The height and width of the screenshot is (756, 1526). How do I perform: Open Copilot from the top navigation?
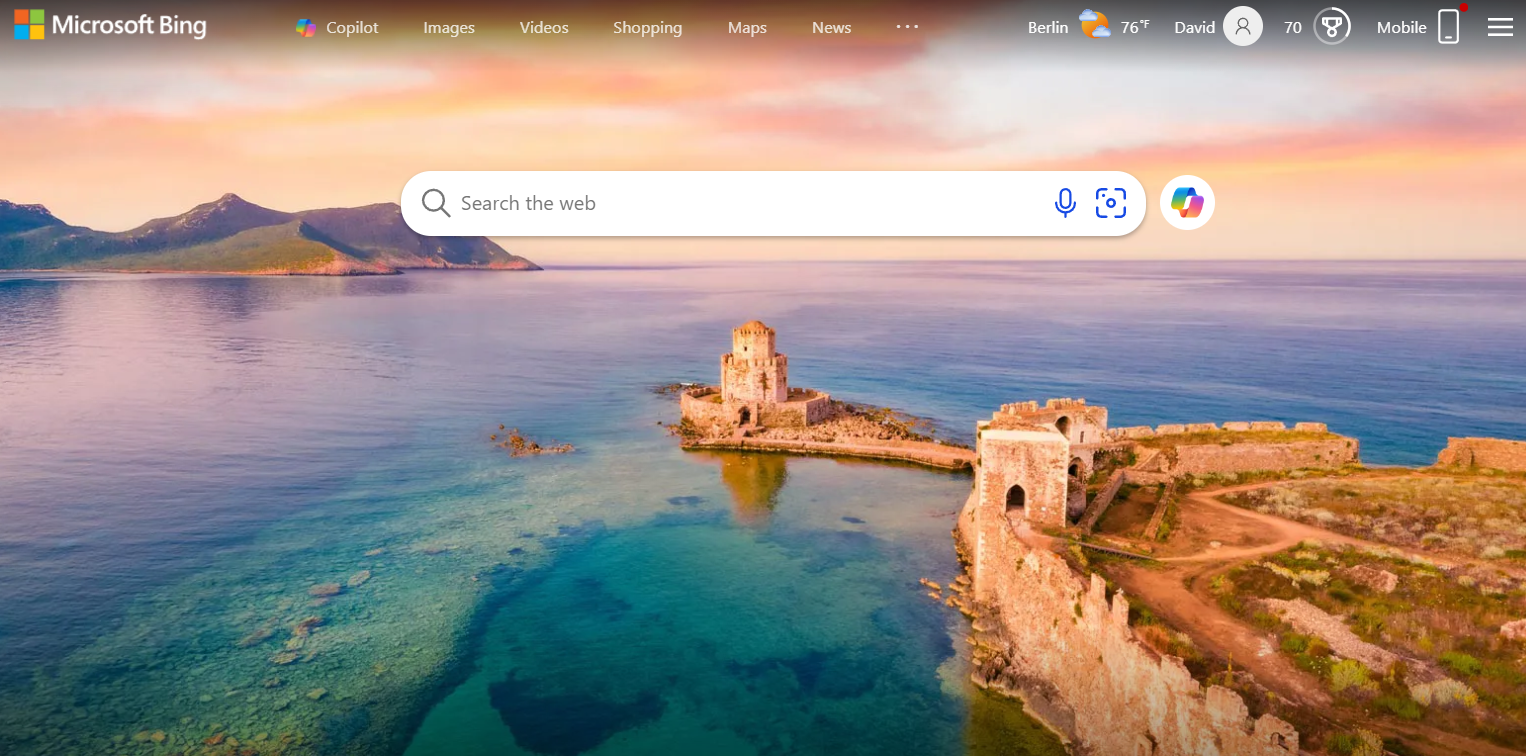pos(338,28)
